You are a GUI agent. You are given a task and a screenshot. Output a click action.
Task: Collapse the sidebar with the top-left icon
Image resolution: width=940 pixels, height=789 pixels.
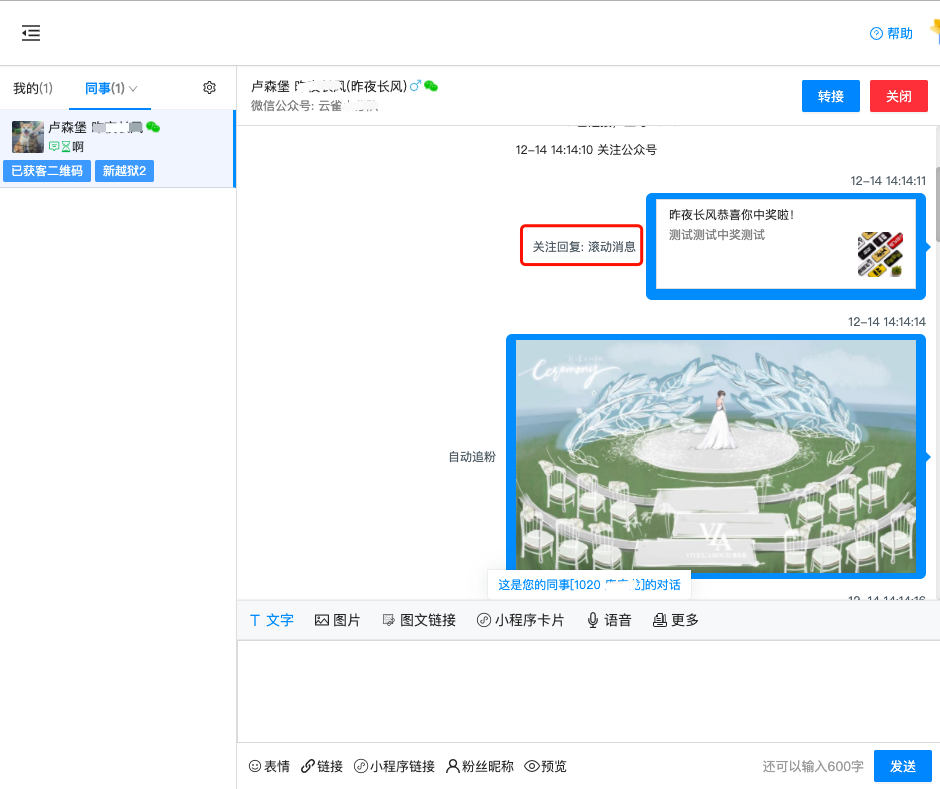click(x=30, y=33)
